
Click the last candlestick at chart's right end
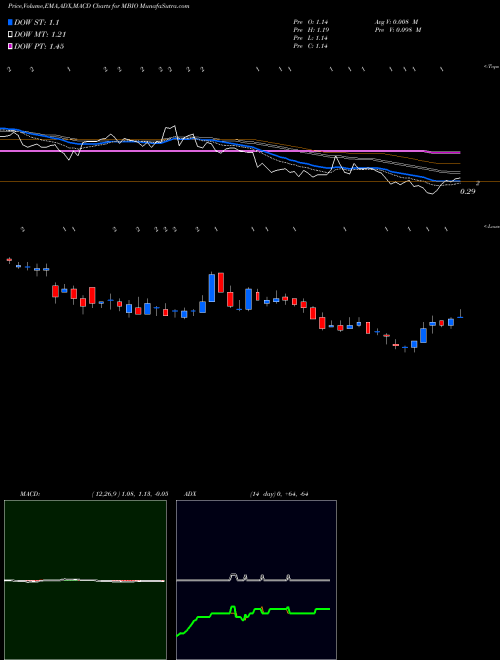[460, 315]
